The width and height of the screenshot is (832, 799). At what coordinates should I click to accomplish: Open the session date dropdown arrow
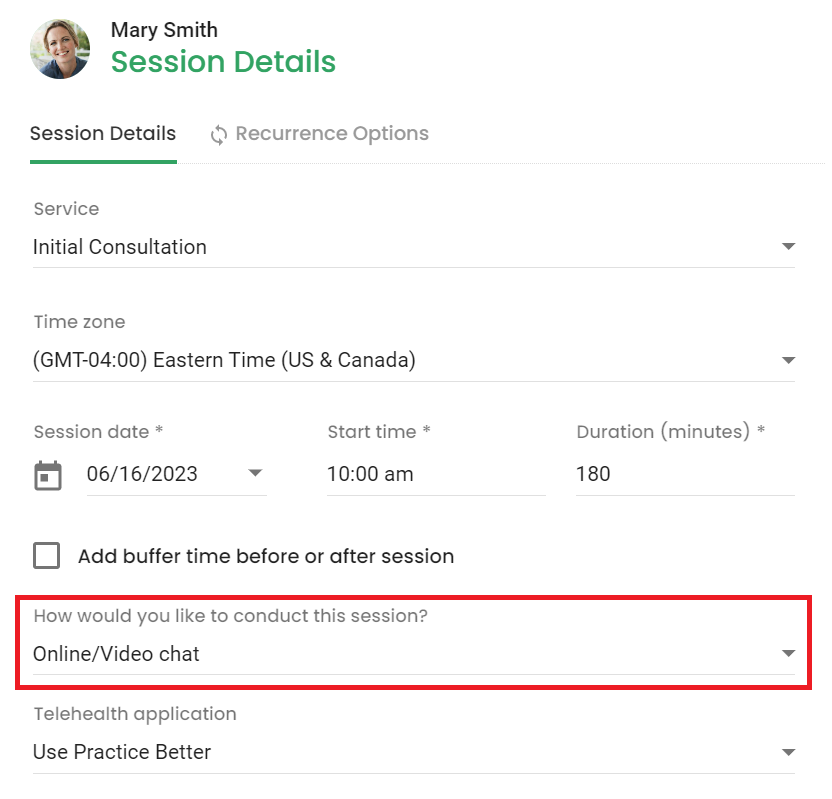tap(255, 473)
